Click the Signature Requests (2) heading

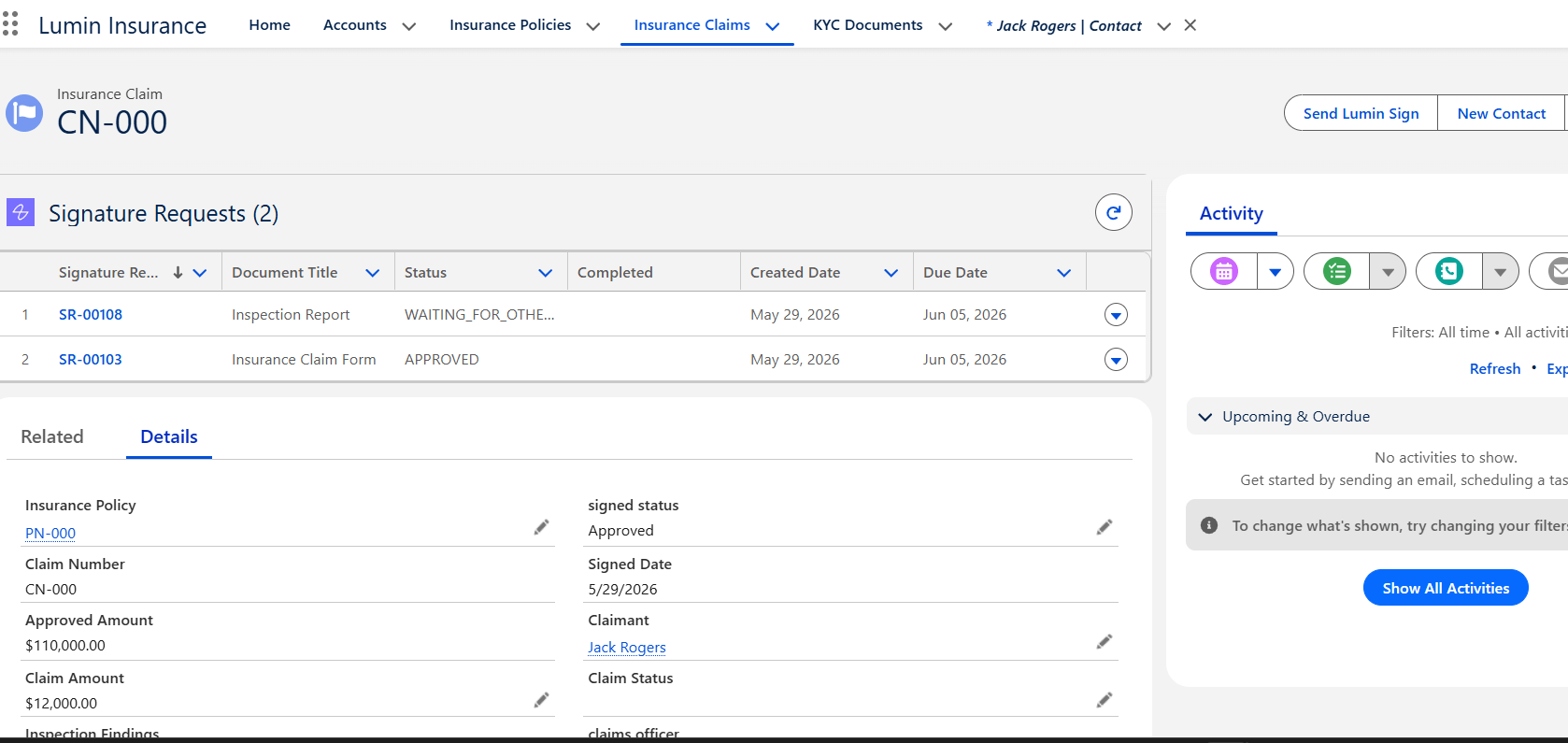coord(164,214)
